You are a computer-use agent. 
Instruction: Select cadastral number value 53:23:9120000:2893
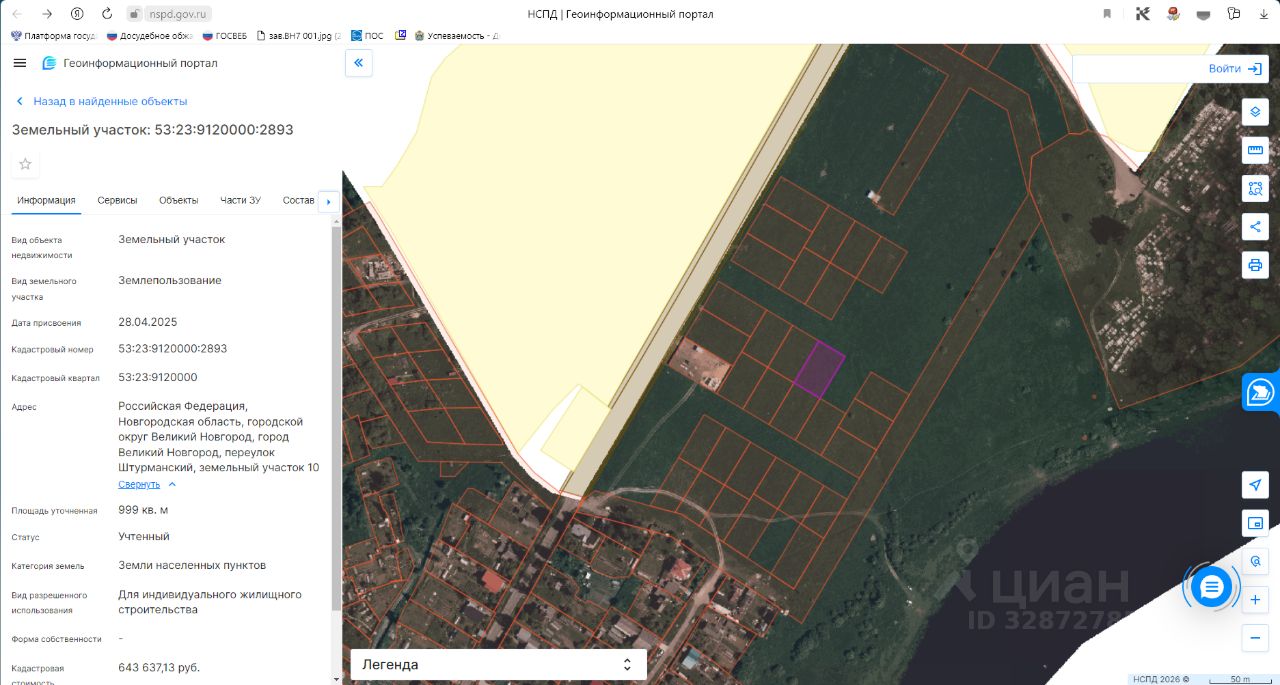(x=173, y=349)
